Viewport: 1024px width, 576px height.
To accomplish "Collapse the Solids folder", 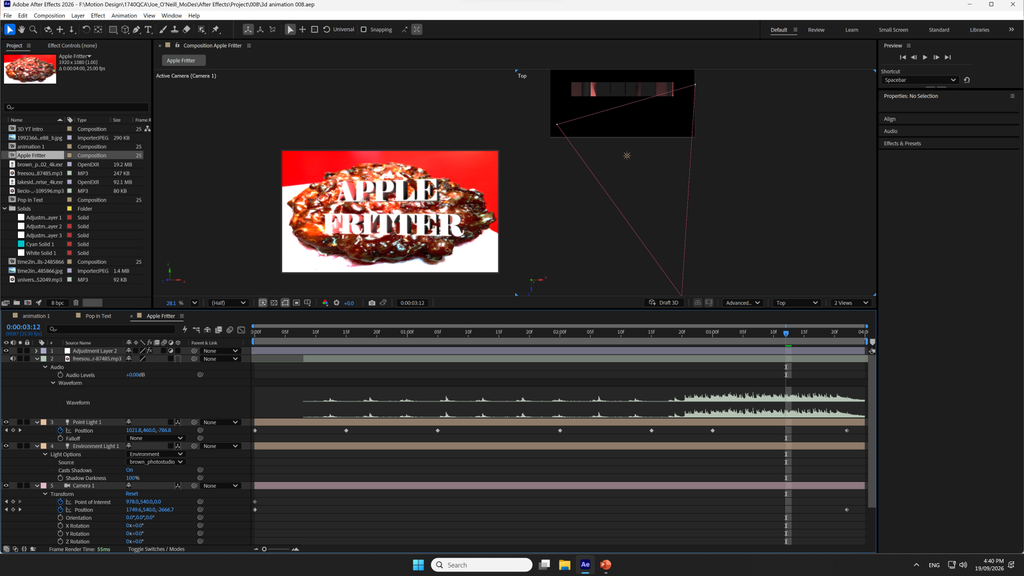I will 5,209.
